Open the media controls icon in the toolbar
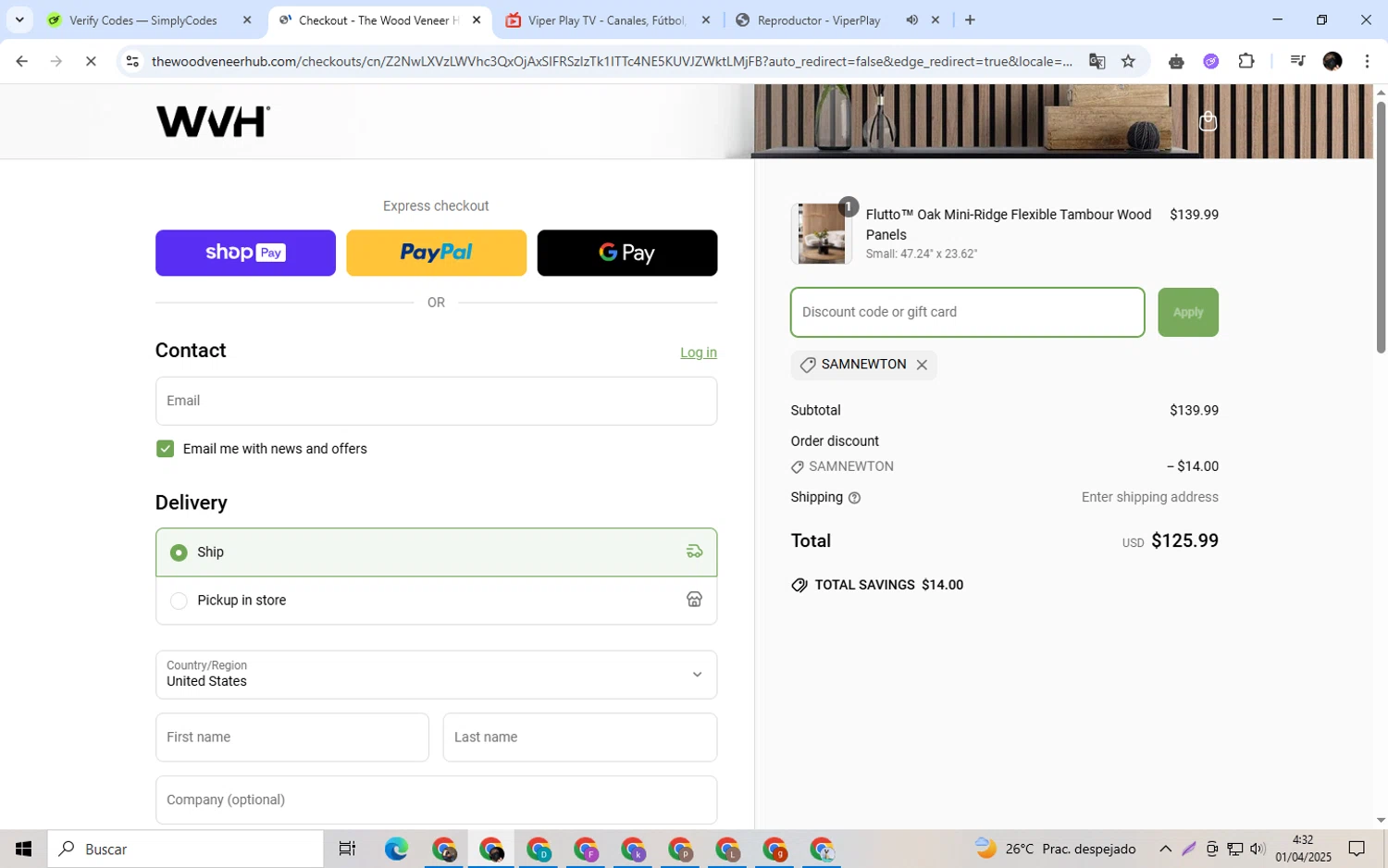The image size is (1388, 868). coord(1297,61)
